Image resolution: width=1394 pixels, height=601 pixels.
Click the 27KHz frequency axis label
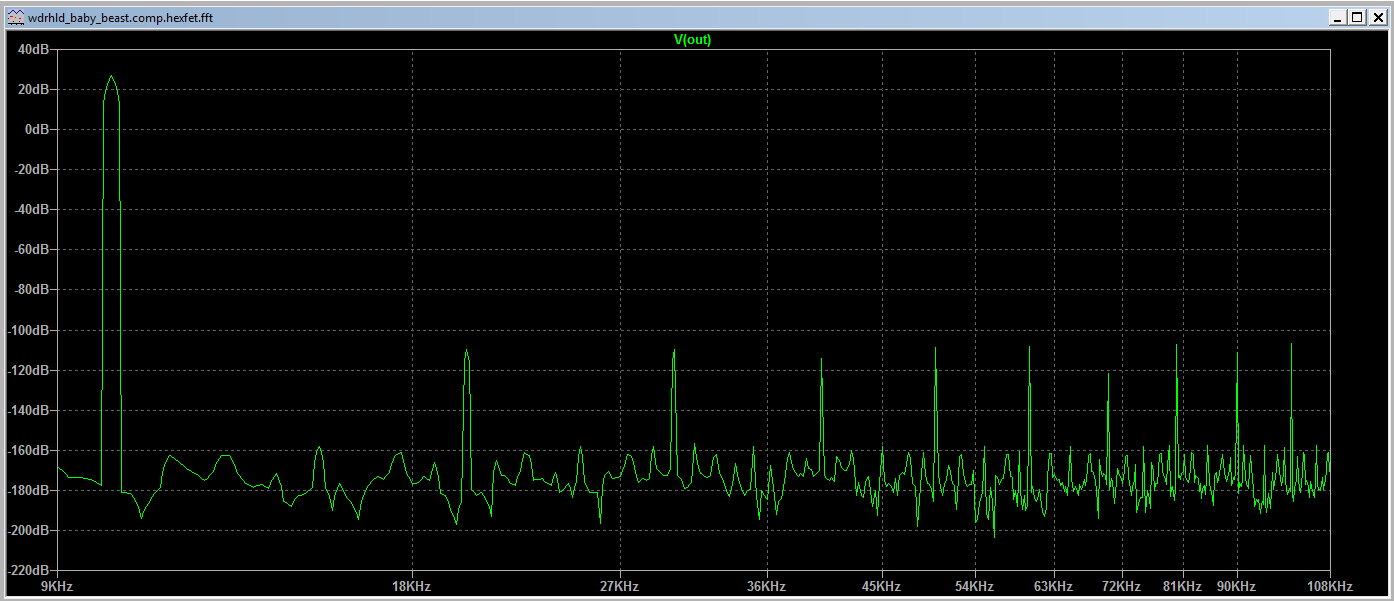(x=620, y=586)
